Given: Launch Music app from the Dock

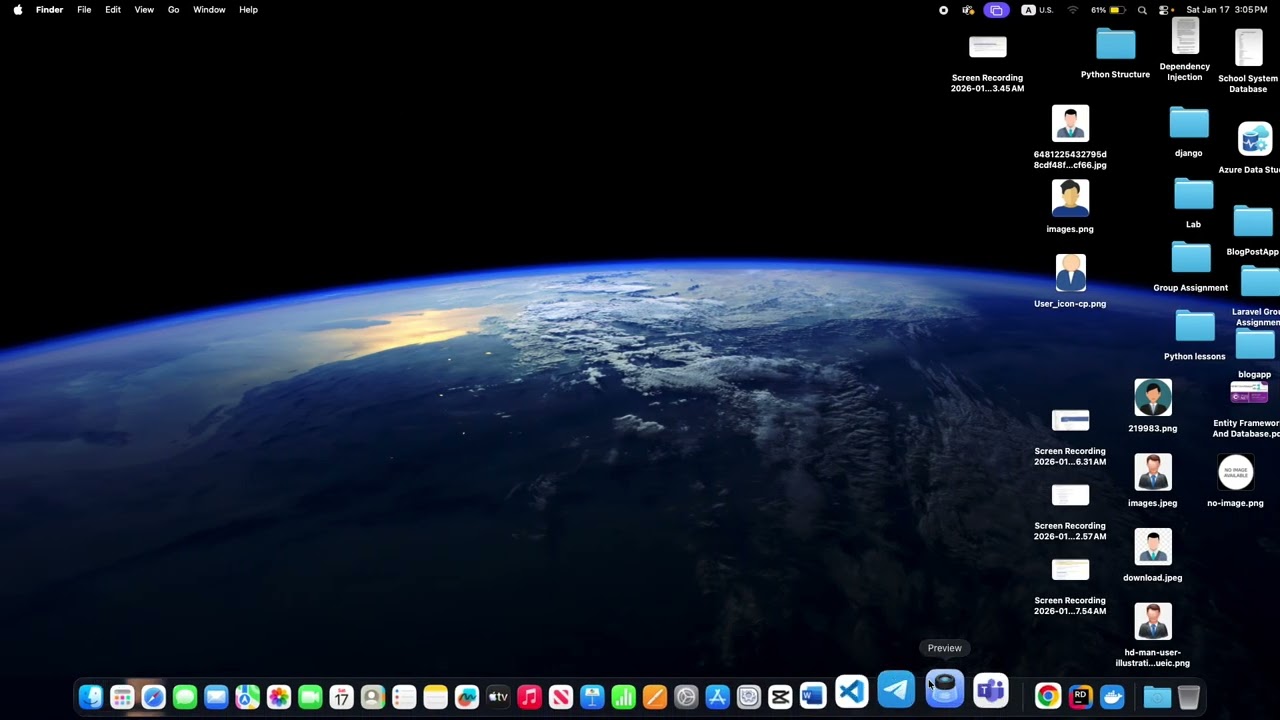Looking at the screenshot, I should (x=529, y=697).
